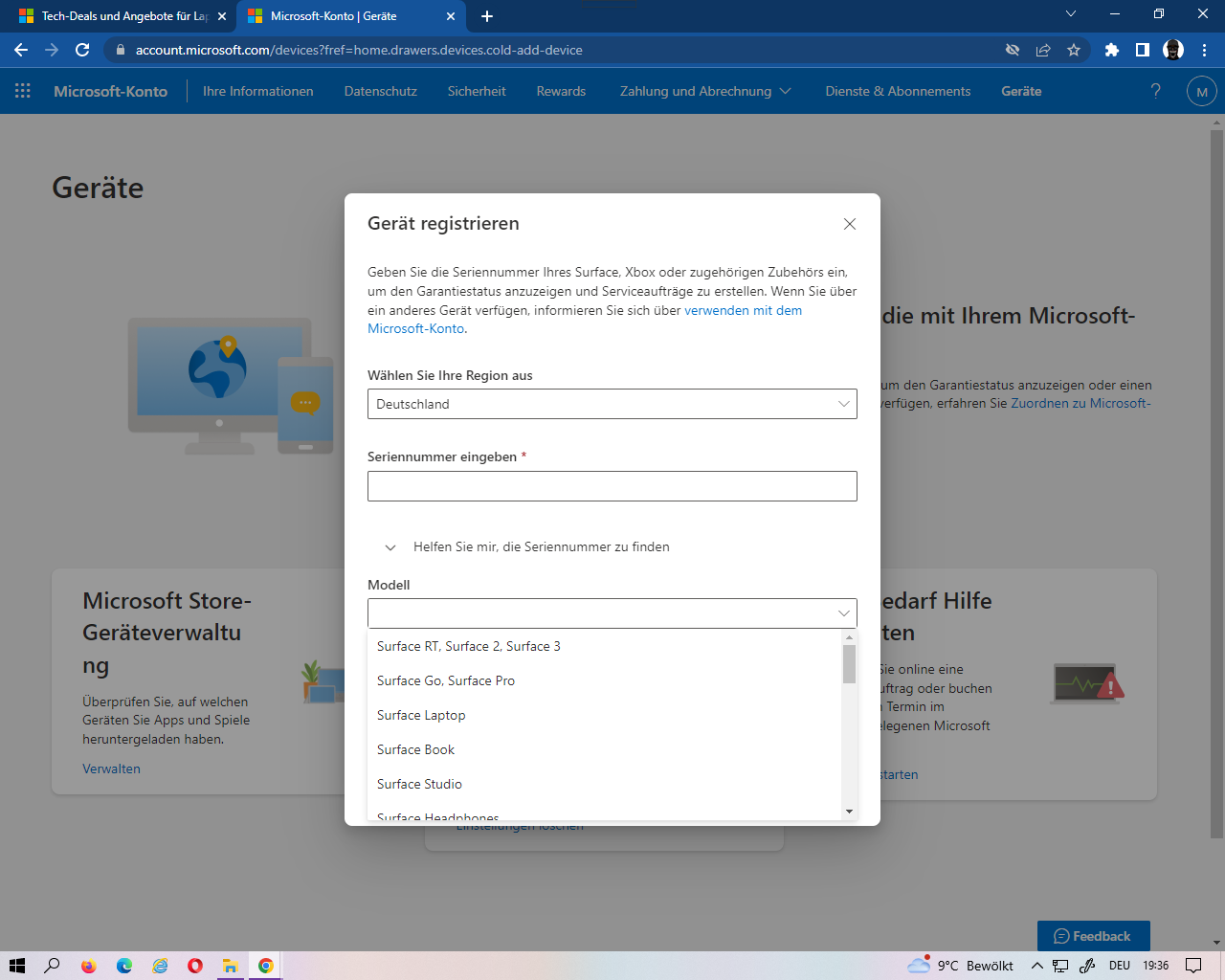The height and width of the screenshot is (980, 1225).
Task: Click the Modell combo box
Action: pos(612,613)
